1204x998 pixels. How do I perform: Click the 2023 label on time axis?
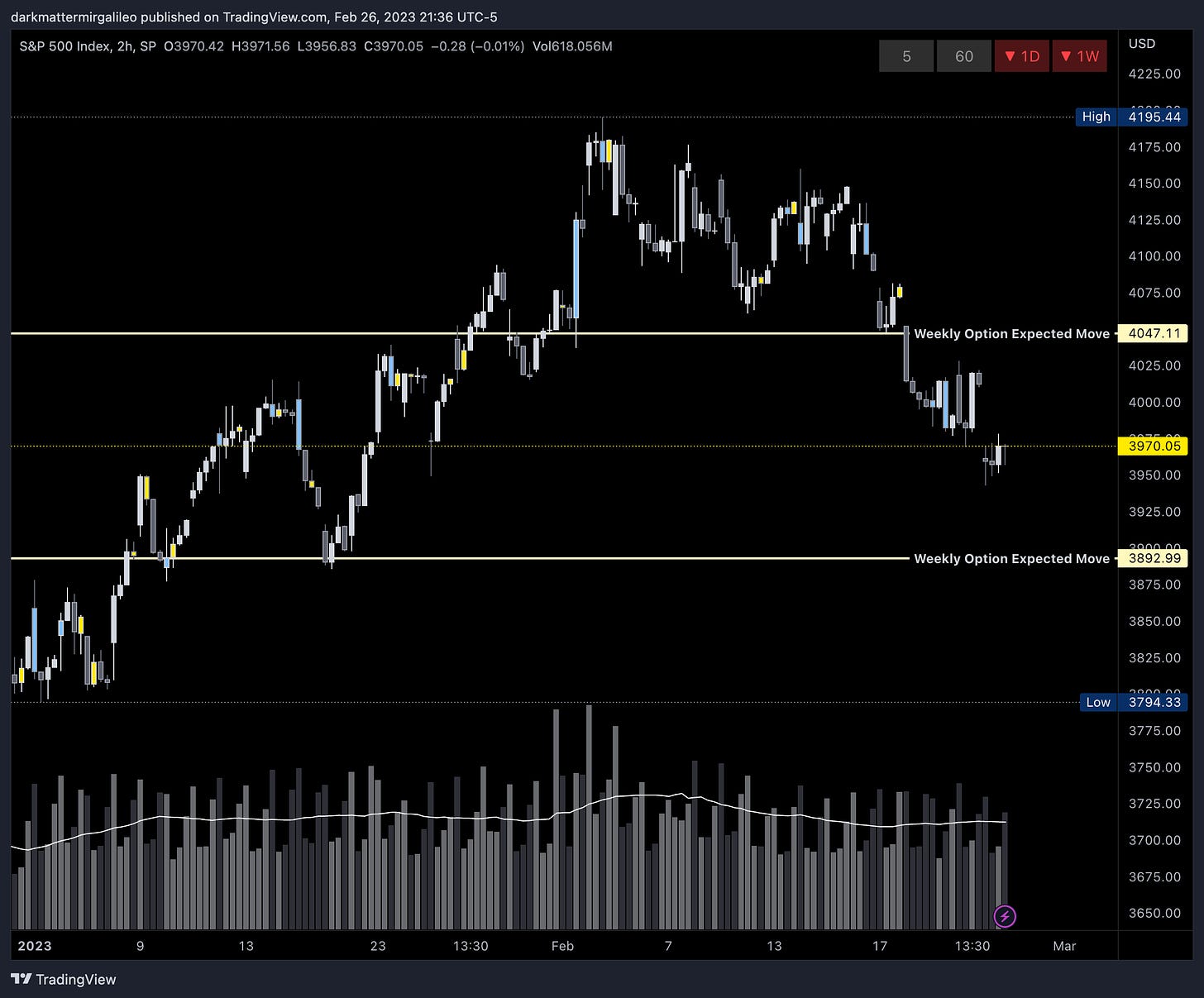pos(35,946)
